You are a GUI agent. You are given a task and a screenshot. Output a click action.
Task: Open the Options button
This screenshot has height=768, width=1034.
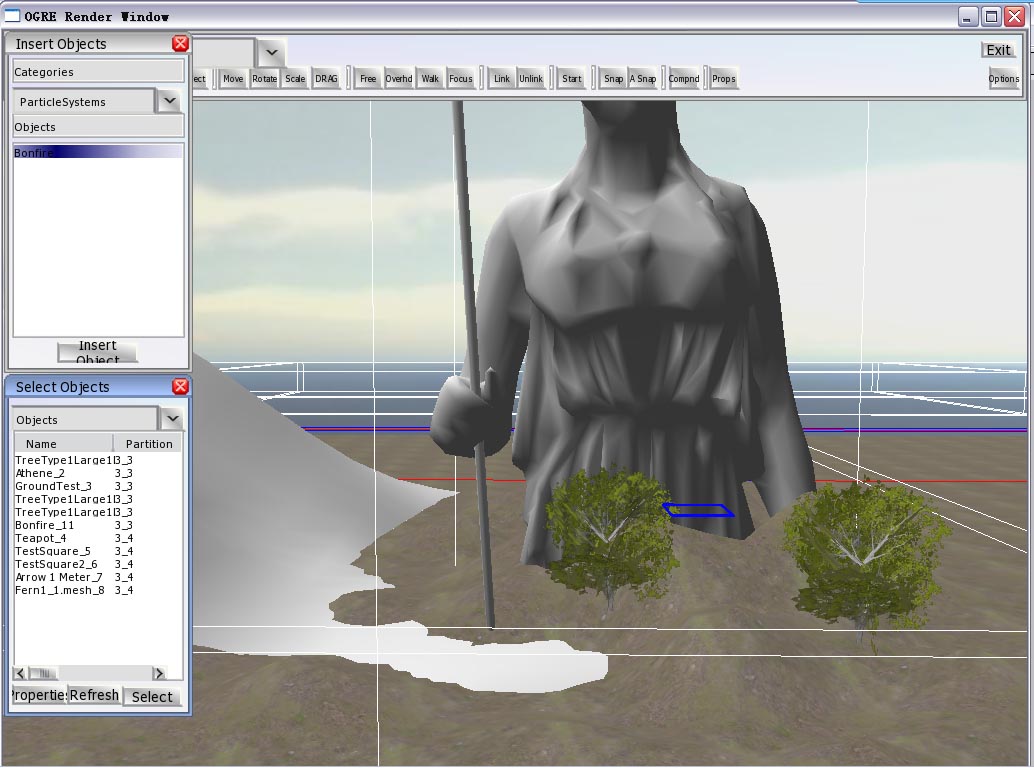click(x=1004, y=79)
